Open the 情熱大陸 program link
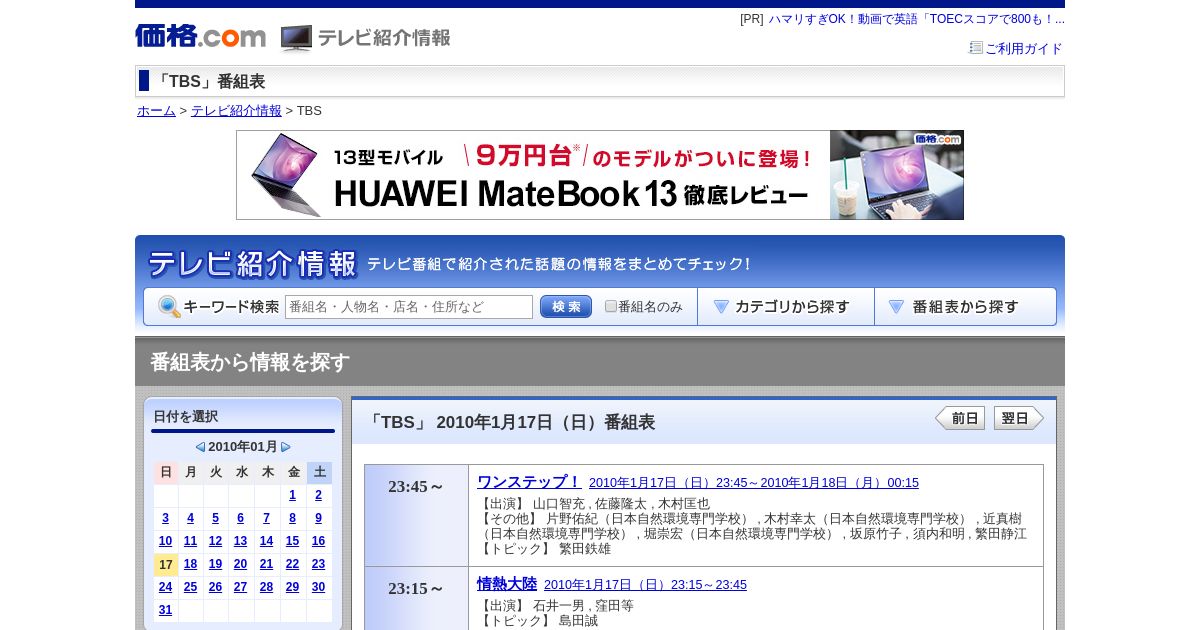The height and width of the screenshot is (630, 1200). pyautogui.click(x=507, y=584)
